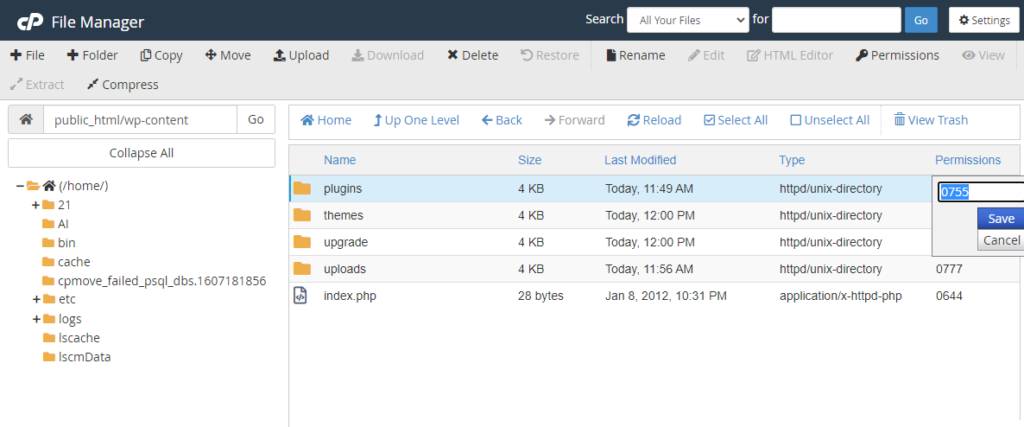Select the index.php file name
The image size is (1024, 427).
coord(350,296)
